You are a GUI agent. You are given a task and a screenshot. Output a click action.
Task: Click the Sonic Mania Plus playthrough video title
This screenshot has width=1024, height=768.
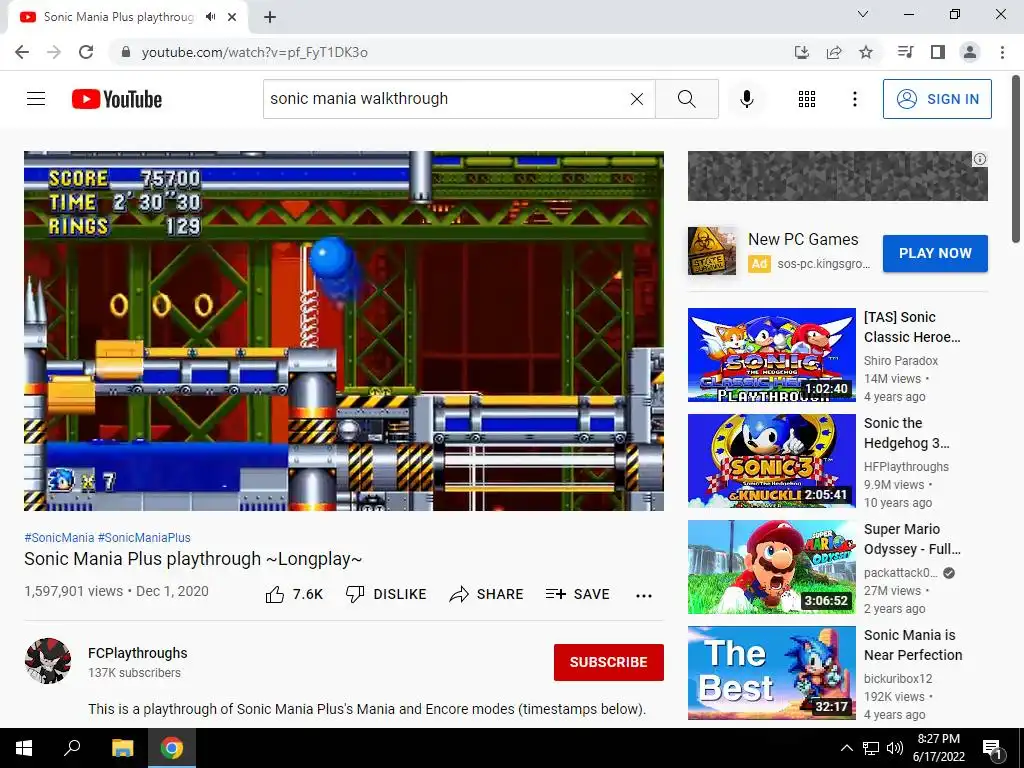(x=193, y=559)
